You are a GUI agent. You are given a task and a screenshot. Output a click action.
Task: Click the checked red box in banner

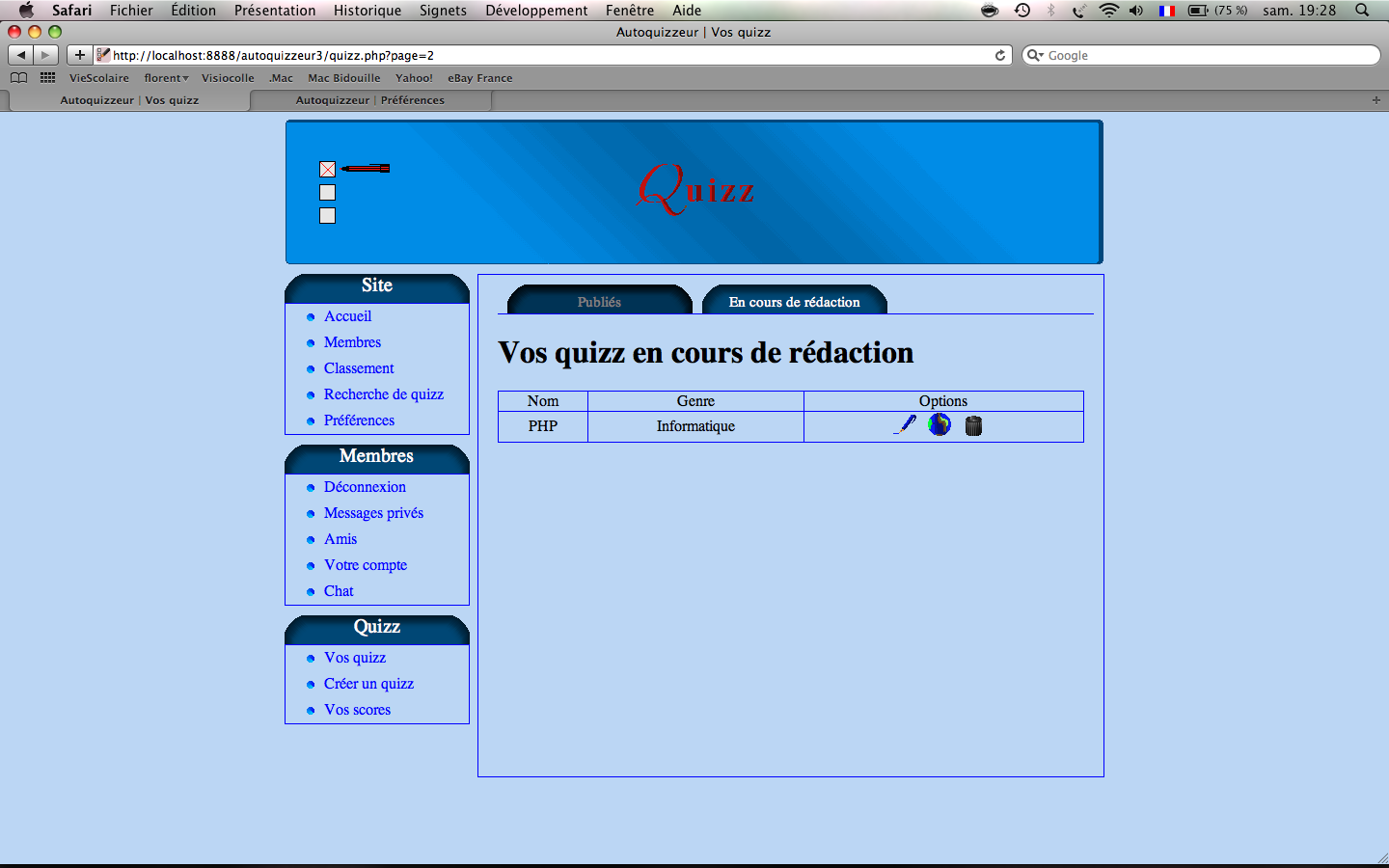pyautogui.click(x=327, y=170)
